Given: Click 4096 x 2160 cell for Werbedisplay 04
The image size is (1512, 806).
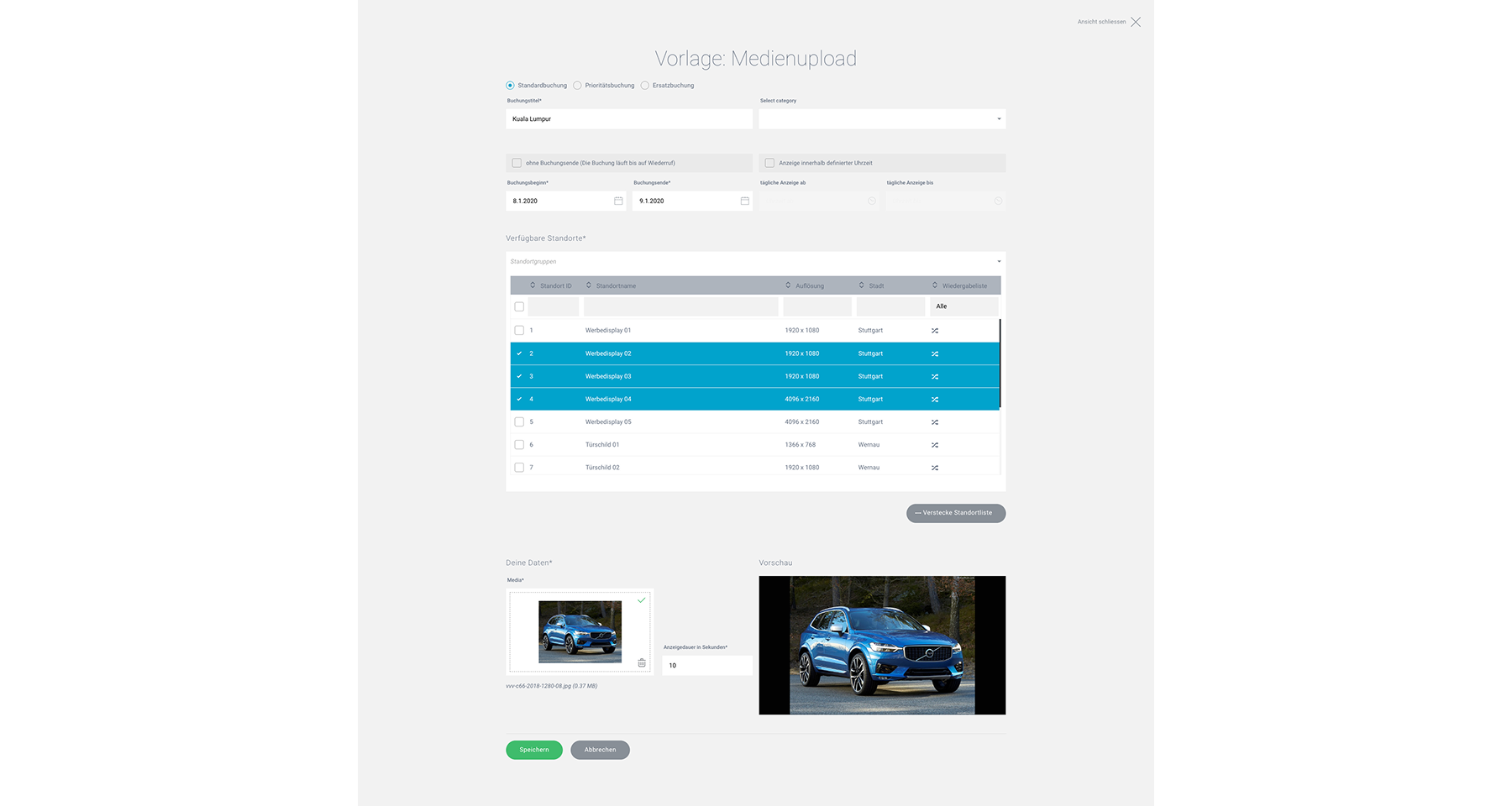Looking at the screenshot, I should click(x=802, y=399).
